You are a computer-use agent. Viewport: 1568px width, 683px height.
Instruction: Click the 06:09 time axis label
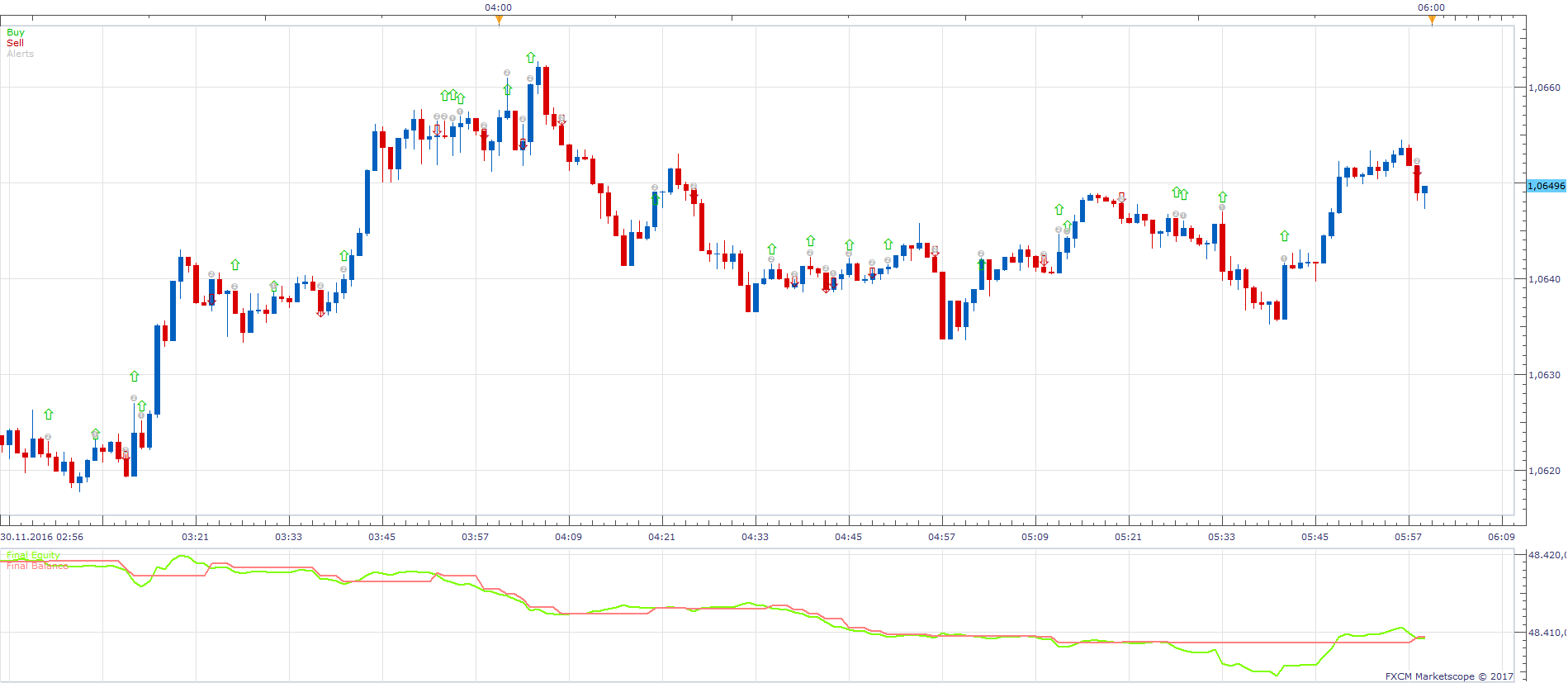[x=1502, y=537]
